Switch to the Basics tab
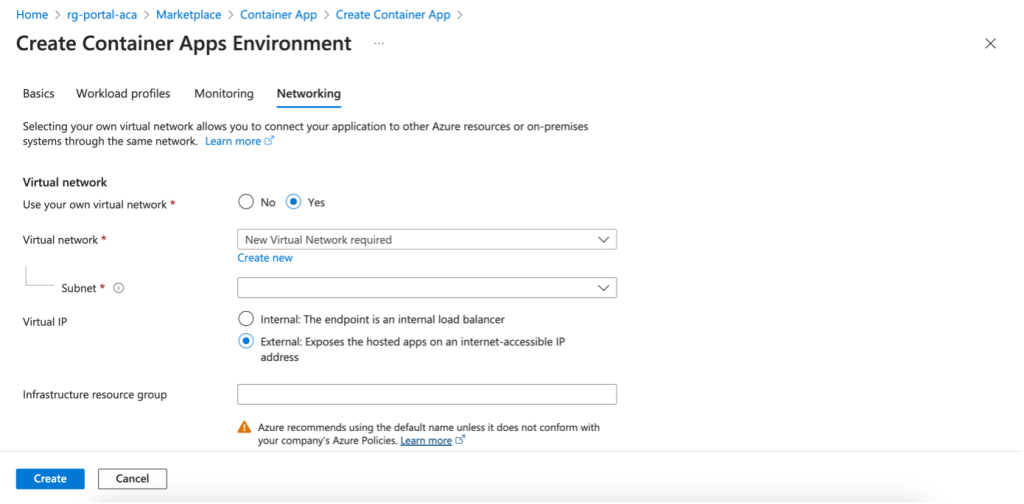 tap(38, 94)
